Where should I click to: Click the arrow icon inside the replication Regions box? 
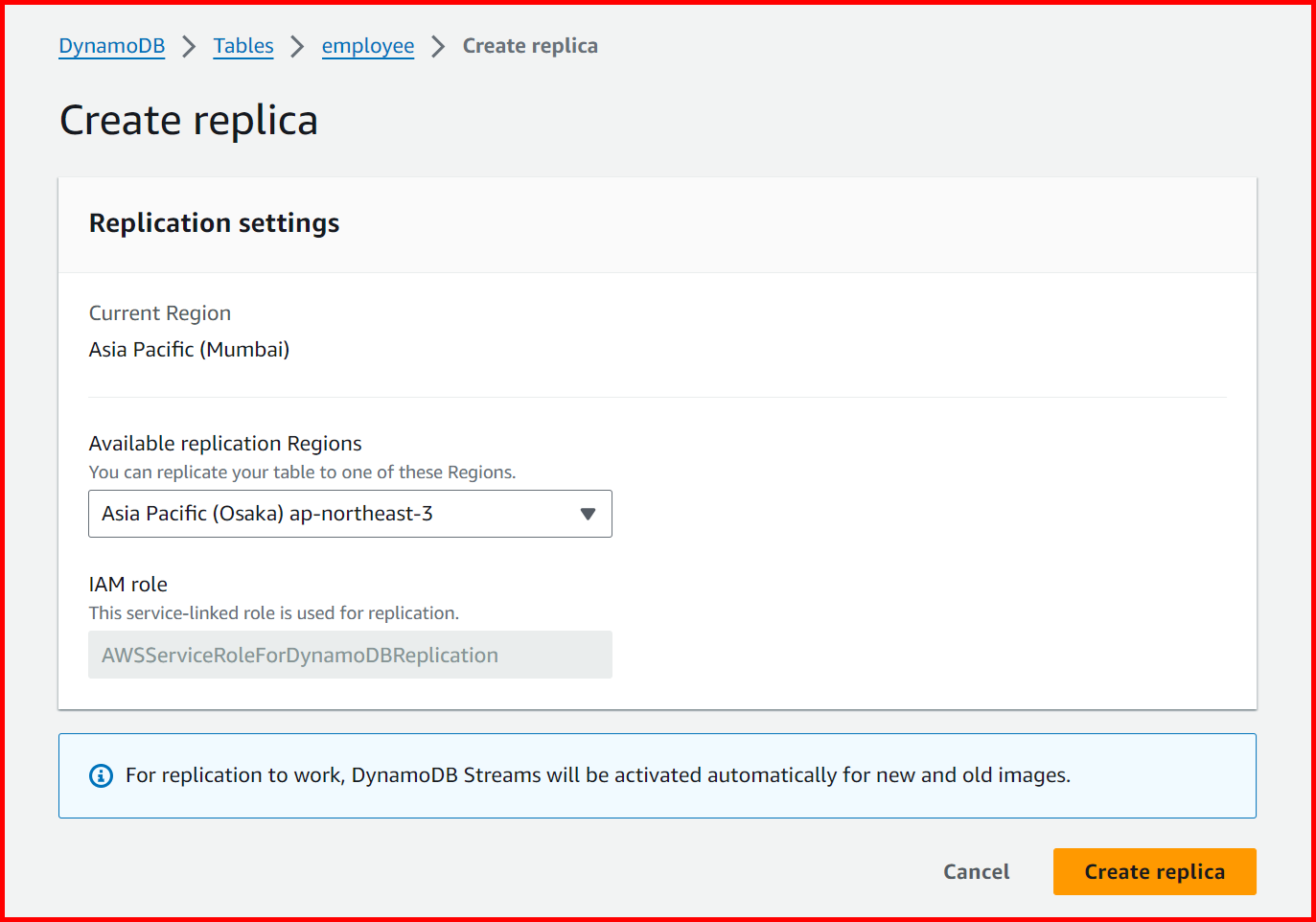[588, 514]
